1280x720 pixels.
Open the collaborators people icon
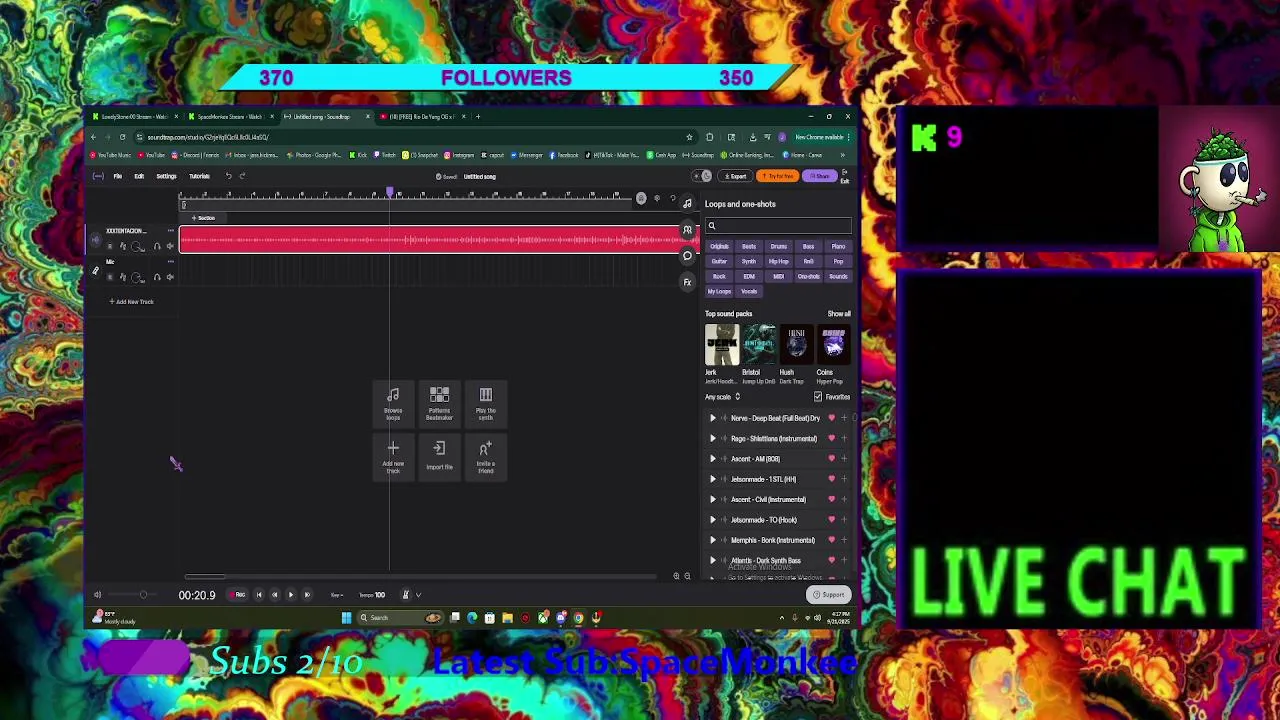[687, 230]
